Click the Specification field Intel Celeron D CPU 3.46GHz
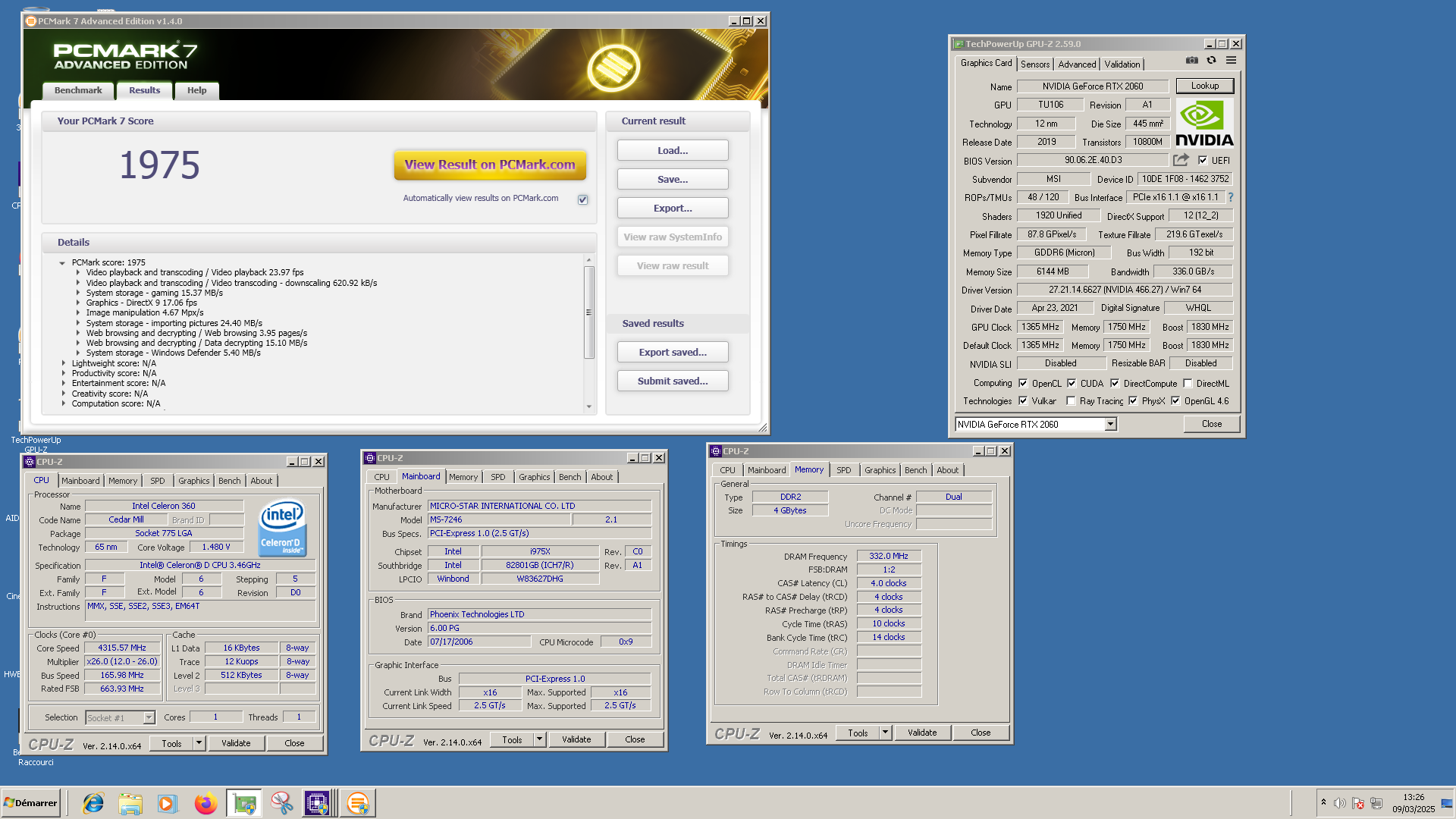 pos(200,565)
